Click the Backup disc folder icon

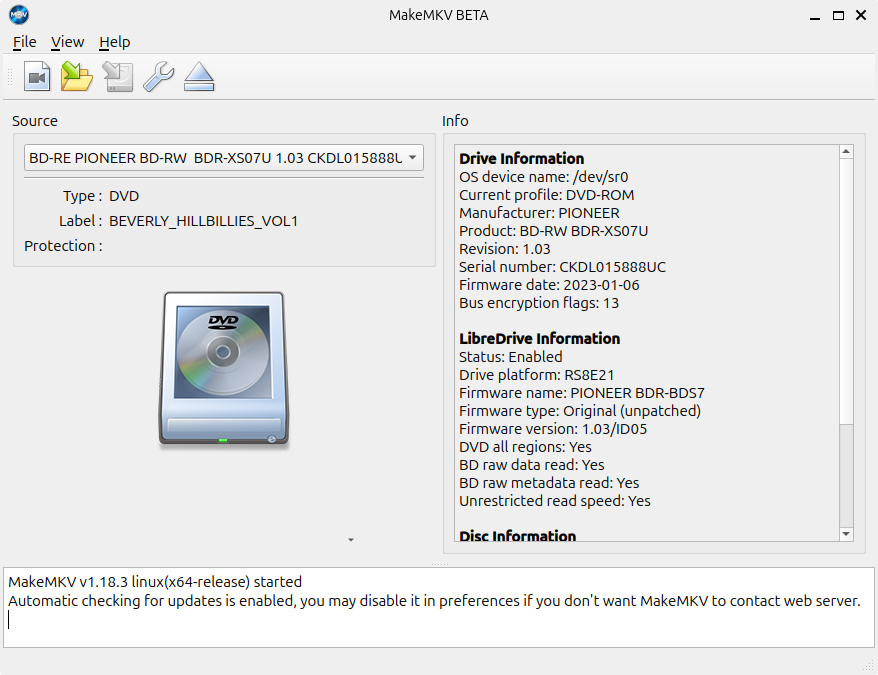tap(77, 77)
